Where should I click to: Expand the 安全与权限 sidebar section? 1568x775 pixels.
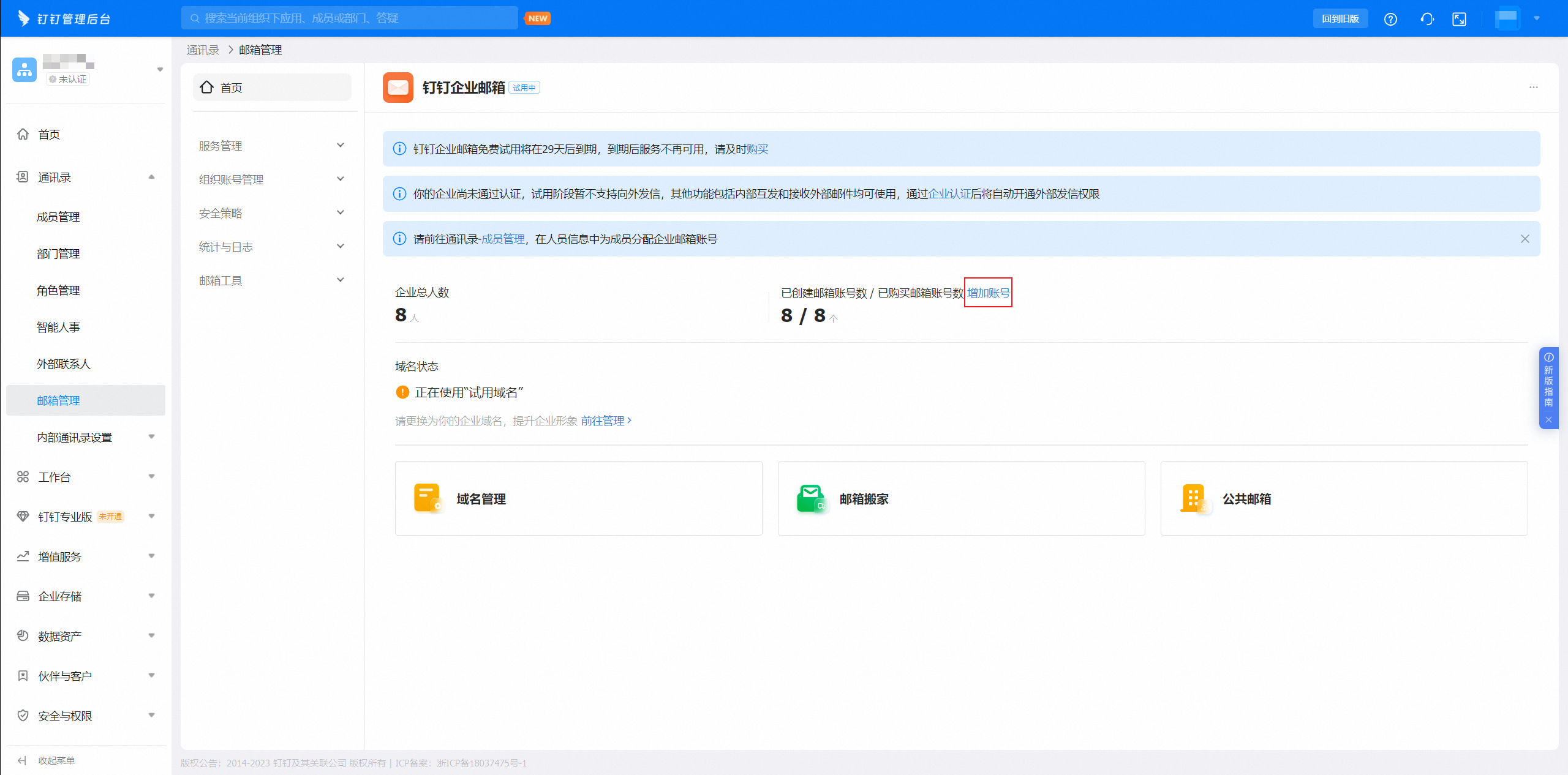(152, 715)
